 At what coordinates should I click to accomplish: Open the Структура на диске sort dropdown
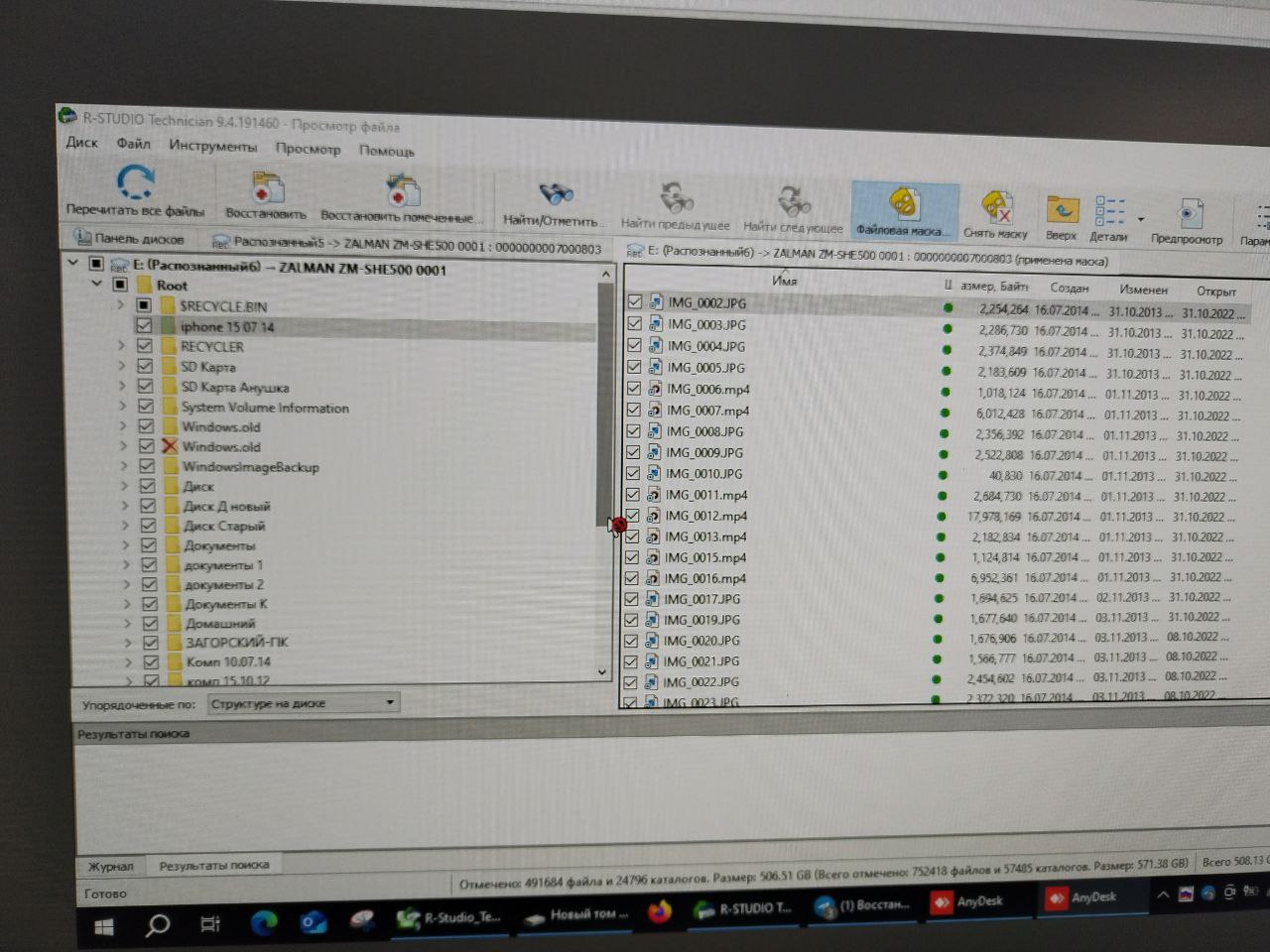tap(304, 703)
